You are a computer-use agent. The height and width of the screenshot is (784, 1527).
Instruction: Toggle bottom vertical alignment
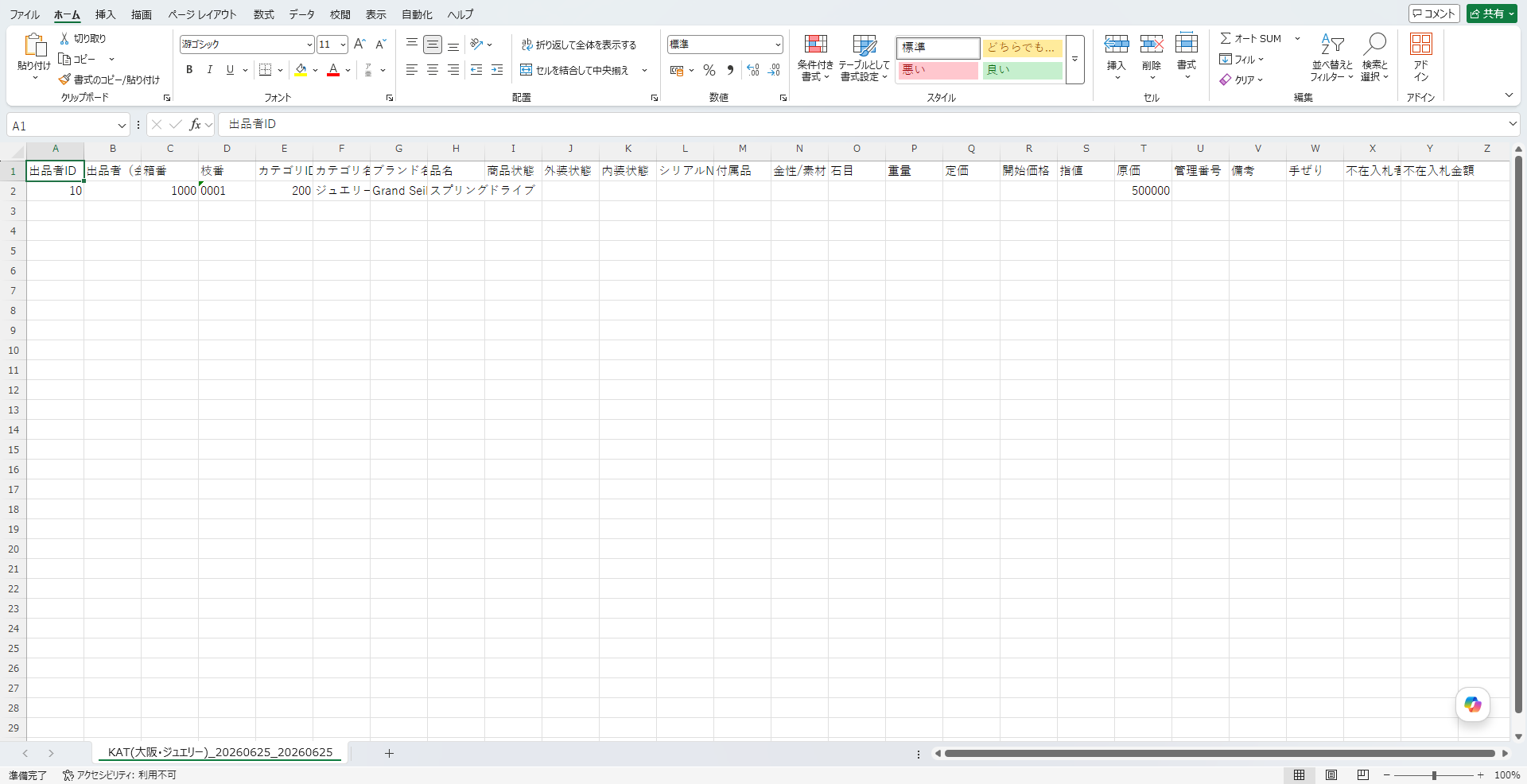[453, 45]
